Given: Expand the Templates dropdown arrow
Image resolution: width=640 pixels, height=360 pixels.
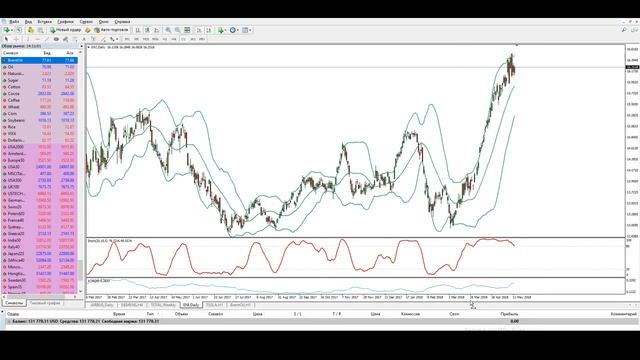Looking at the screenshot, I should tap(250, 30).
